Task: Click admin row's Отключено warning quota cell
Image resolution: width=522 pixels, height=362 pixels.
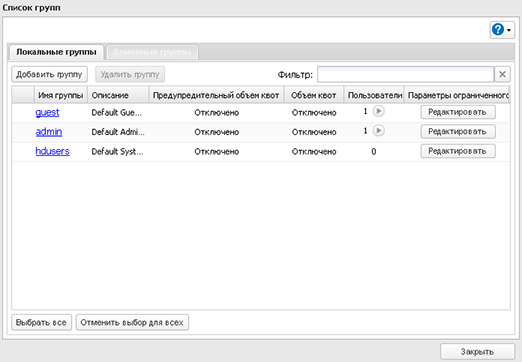Action: click(x=217, y=132)
